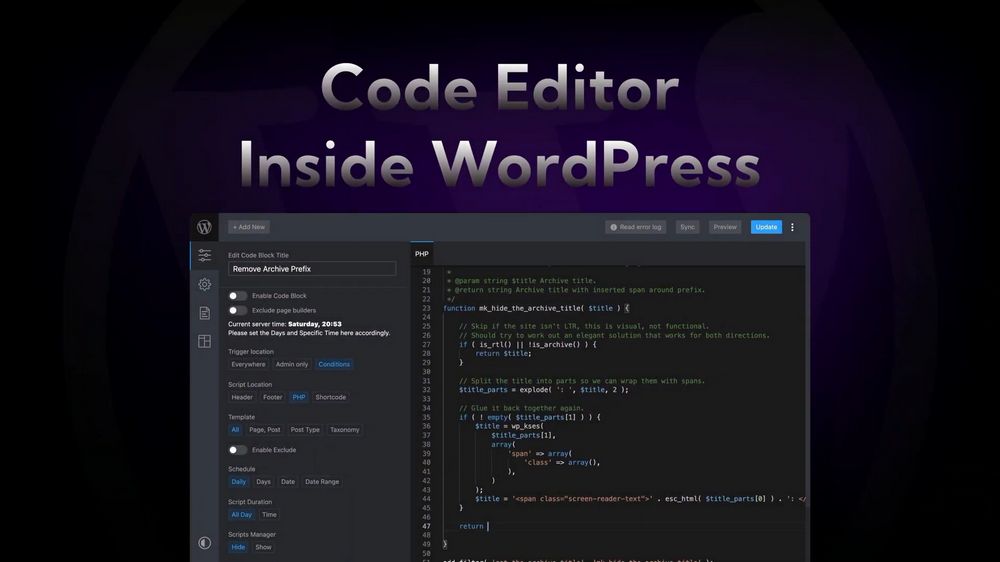1000x562 pixels.
Task: Switch to the PHP editor tab
Action: point(422,254)
